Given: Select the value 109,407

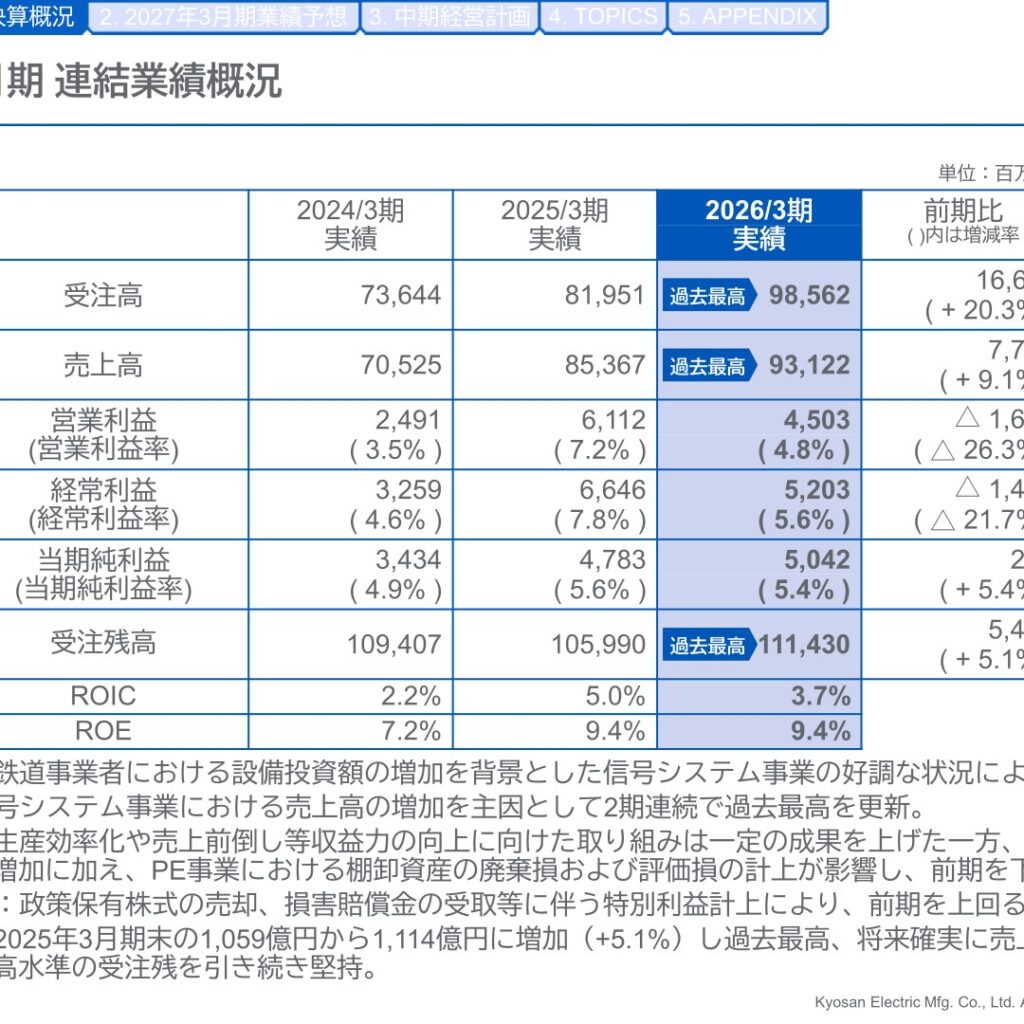Looking at the screenshot, I should (394, 645).
